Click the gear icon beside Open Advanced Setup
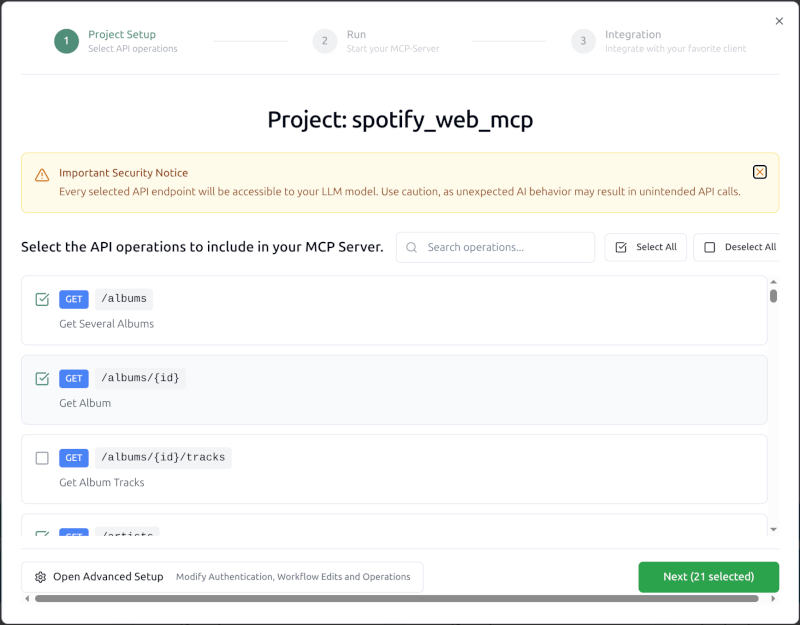The width and height of the screenshot is (800, 625). click(39, 576)
